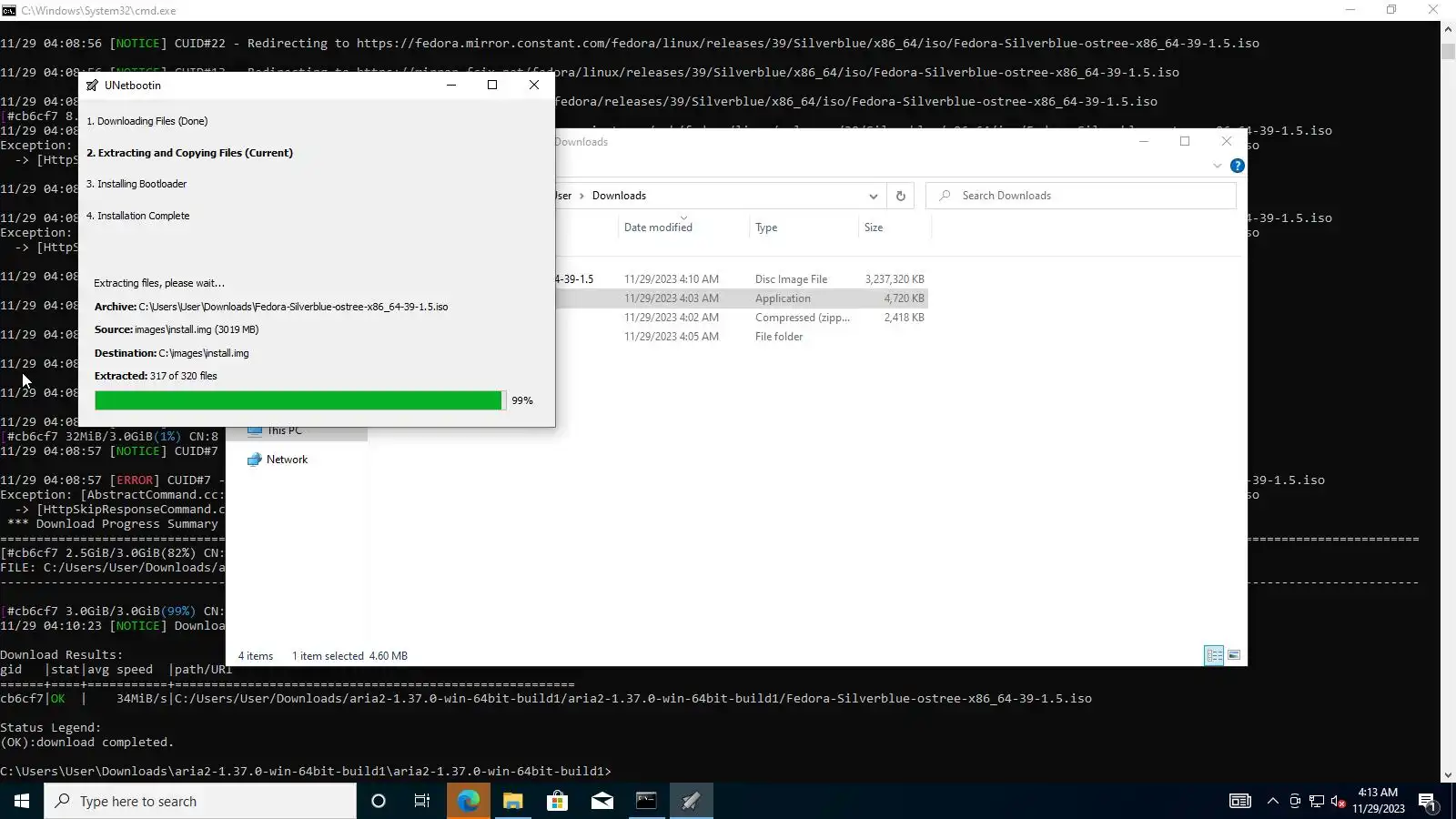Maximize the Downloads Explorer window
The image size is (1456, 819).
click(x=1185, y=141)
